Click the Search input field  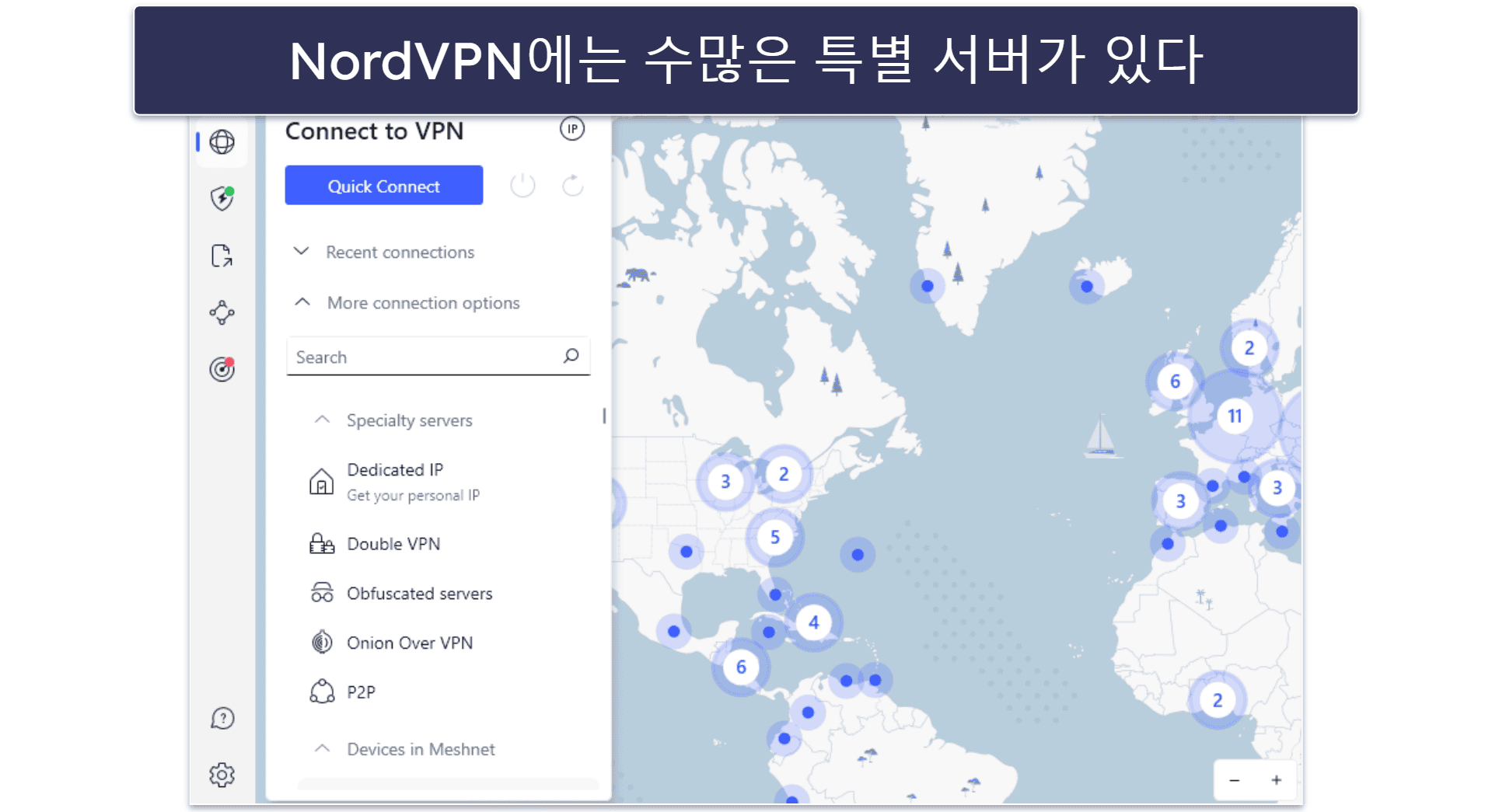(x=439, y=357)
